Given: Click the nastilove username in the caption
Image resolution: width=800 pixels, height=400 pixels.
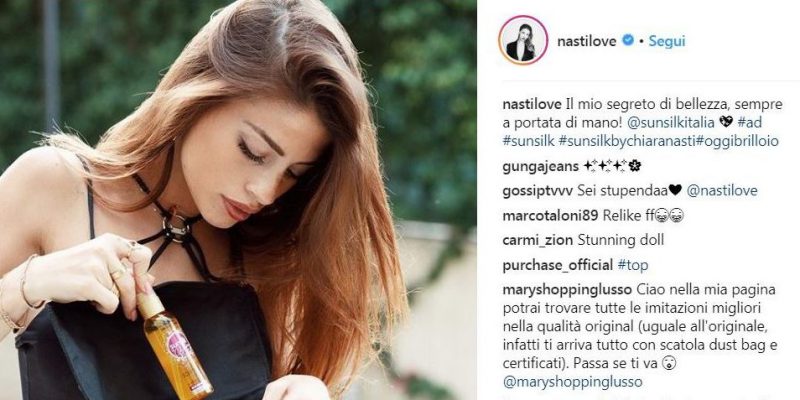Looking at the screenshot, I should [x=533, y=105].
